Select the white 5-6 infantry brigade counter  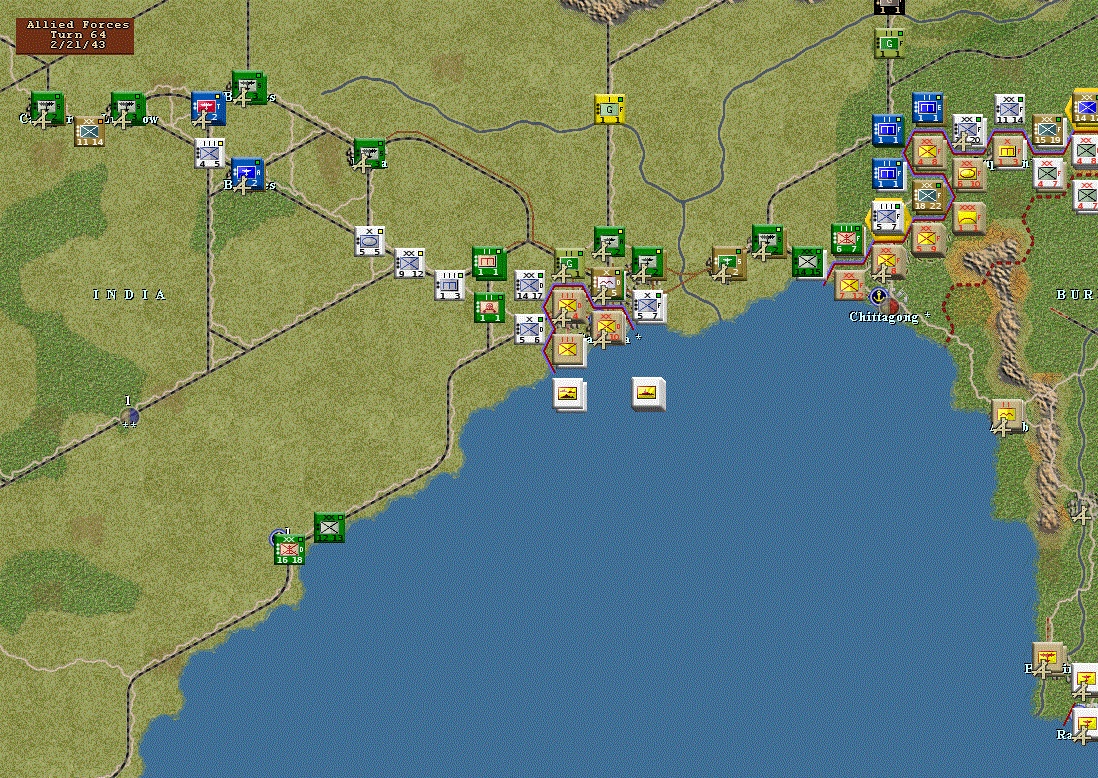tap(529, 329)
